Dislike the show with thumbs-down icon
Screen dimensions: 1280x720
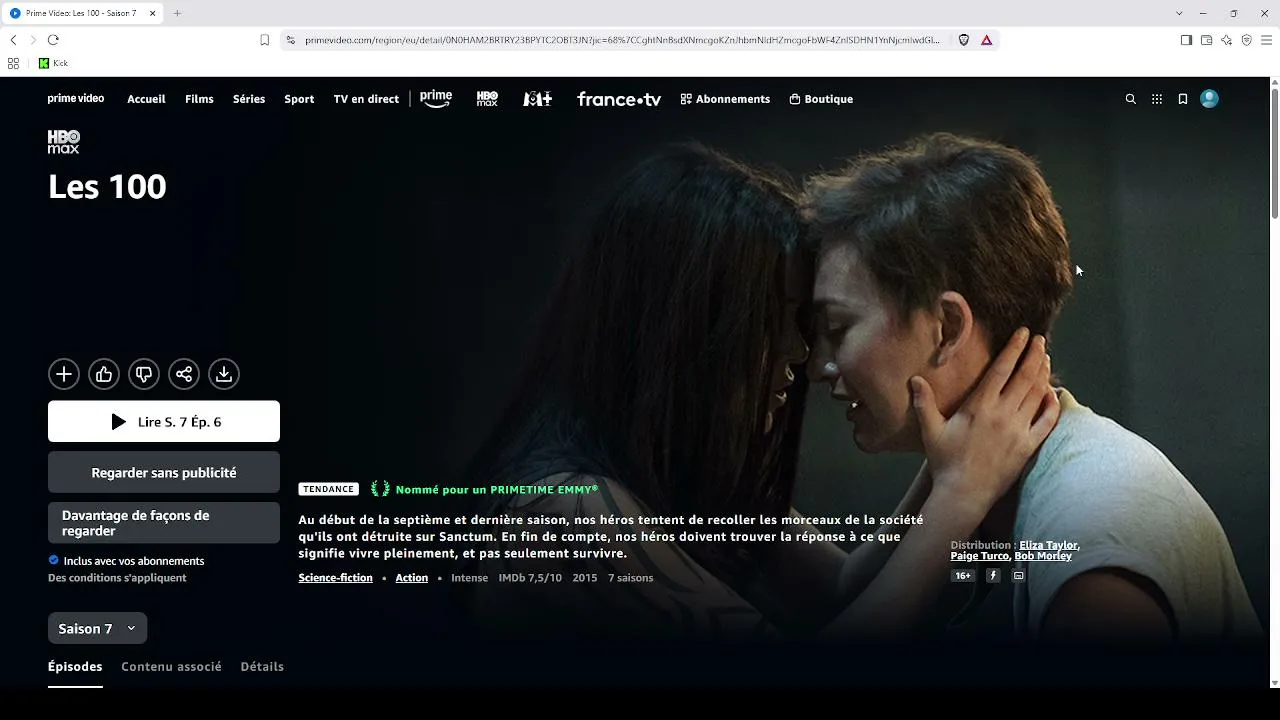[x=144, y=374]
